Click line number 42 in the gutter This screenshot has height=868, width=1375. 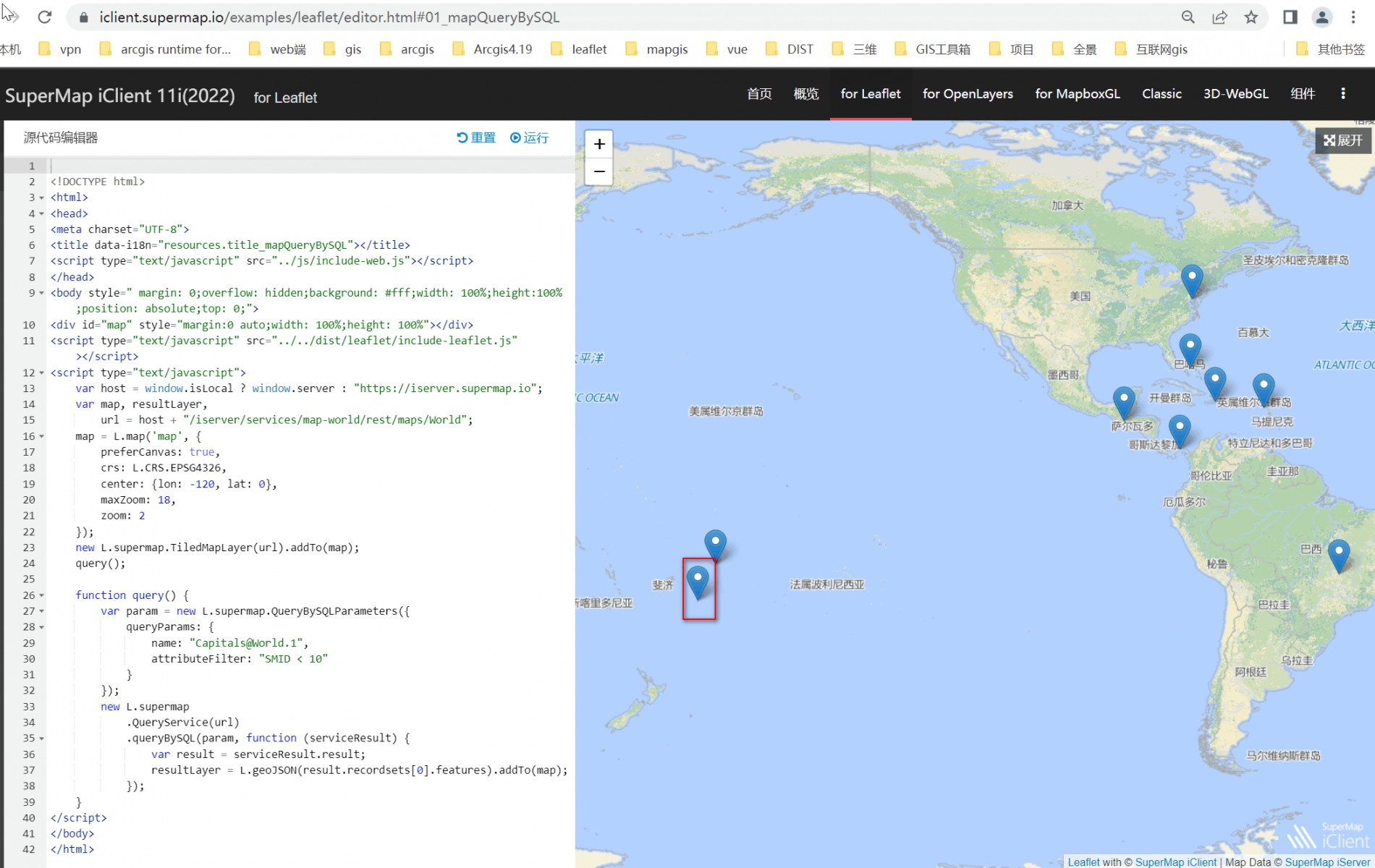[29, 849]
